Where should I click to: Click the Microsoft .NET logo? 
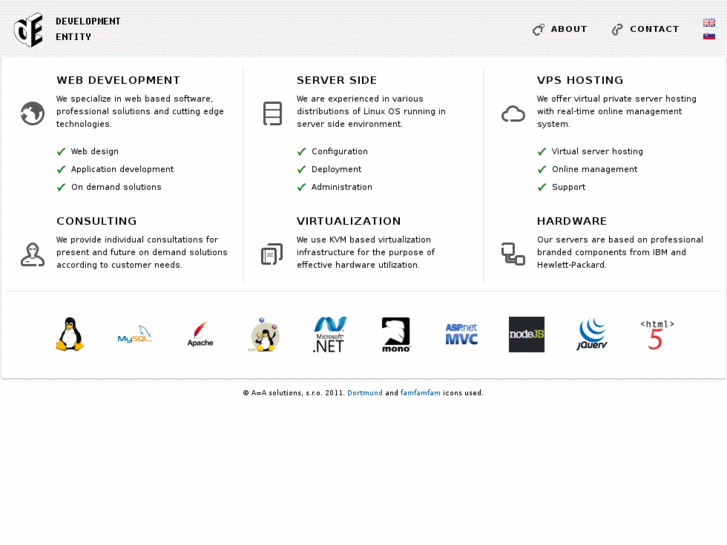click(x=330, y=334)
